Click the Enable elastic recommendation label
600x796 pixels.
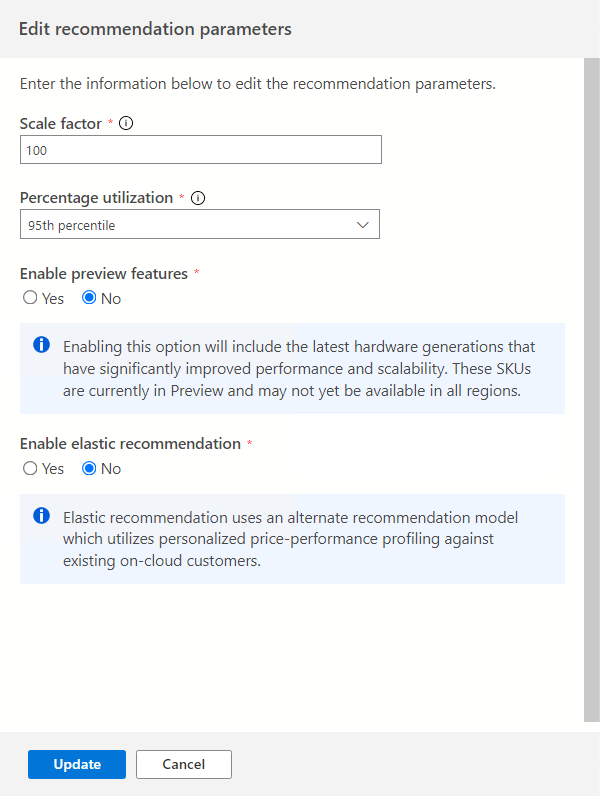coord(130,443)
